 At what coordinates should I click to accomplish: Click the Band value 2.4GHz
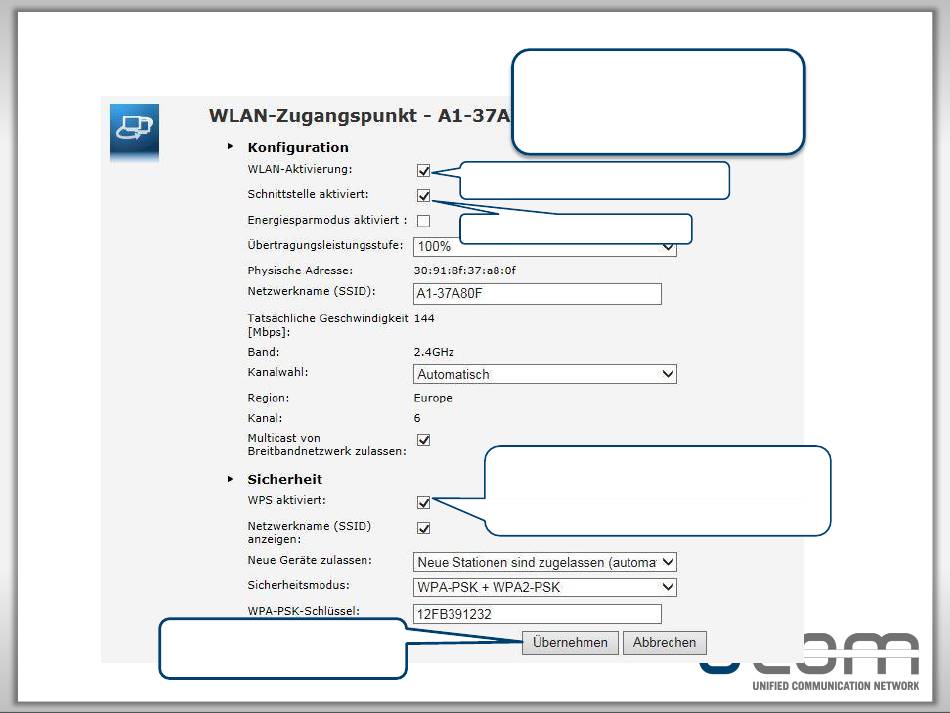pos(434,352)
